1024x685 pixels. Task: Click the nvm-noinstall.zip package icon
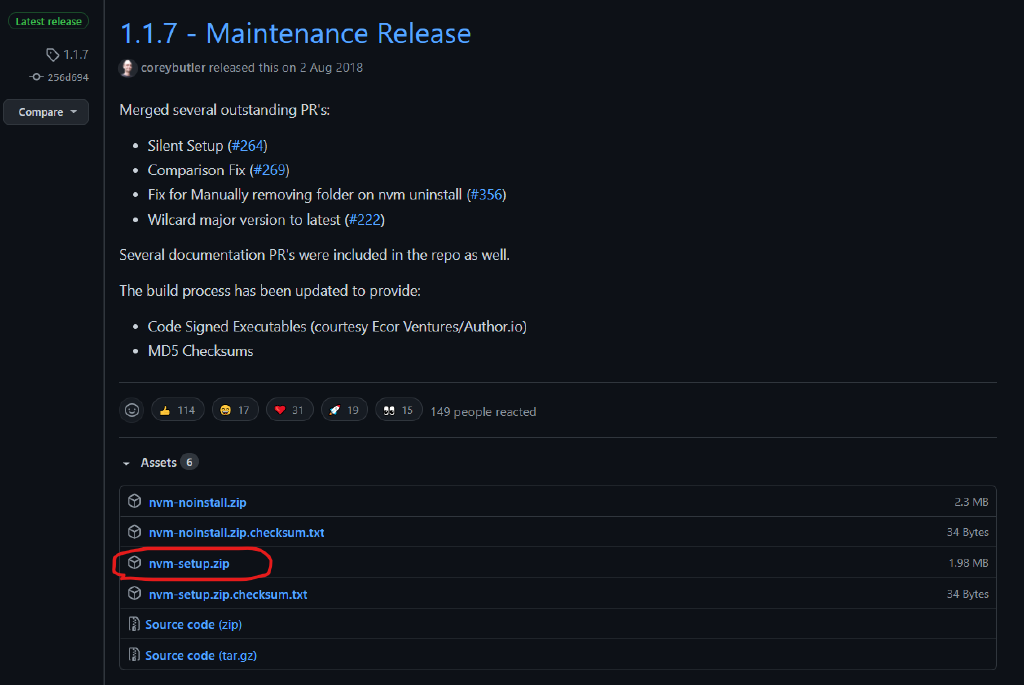(134, 501)
